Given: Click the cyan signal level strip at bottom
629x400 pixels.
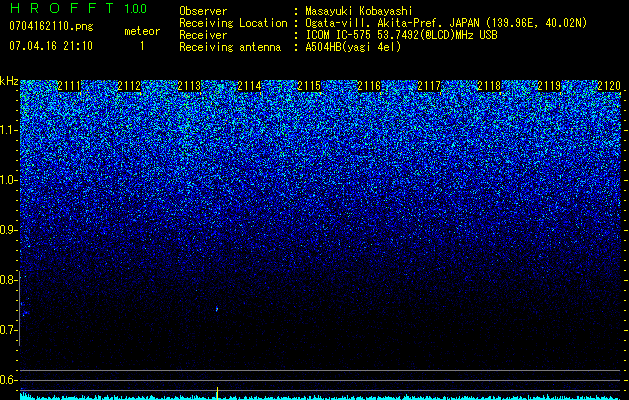Looking at the screenshot, I should coord(321,397).
